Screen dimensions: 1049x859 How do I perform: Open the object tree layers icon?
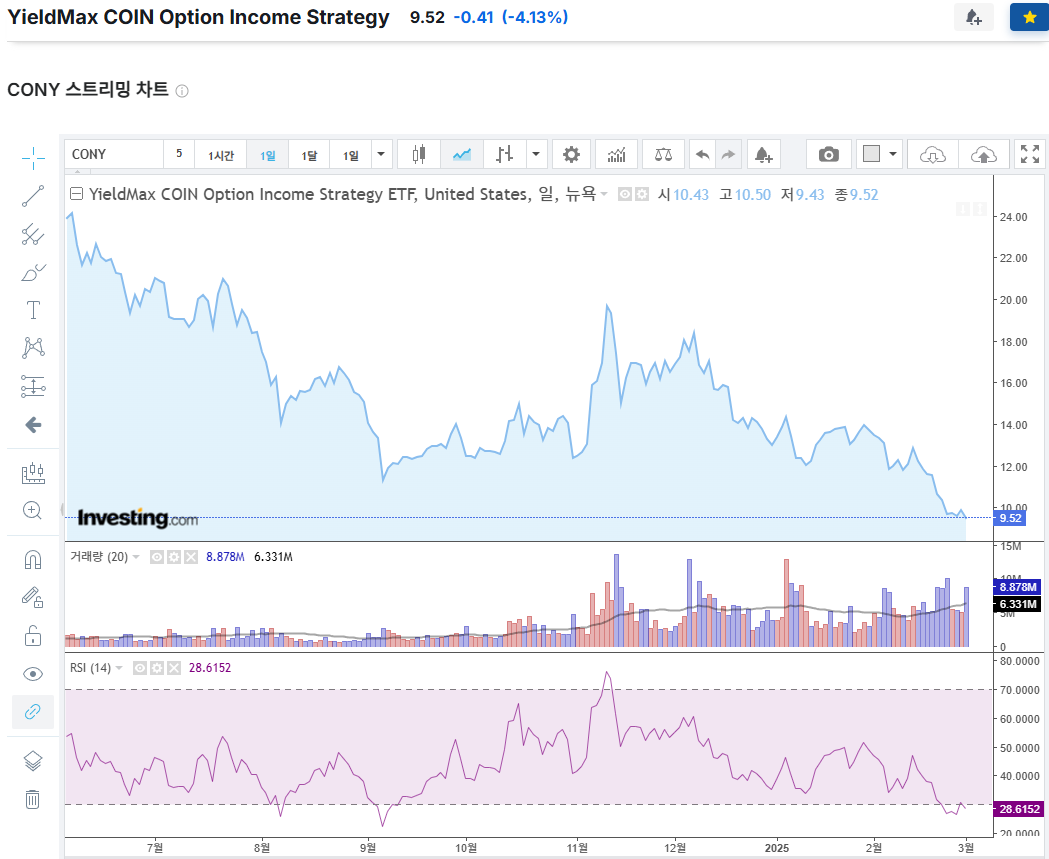pyautogui.click(x=33, y=761)
